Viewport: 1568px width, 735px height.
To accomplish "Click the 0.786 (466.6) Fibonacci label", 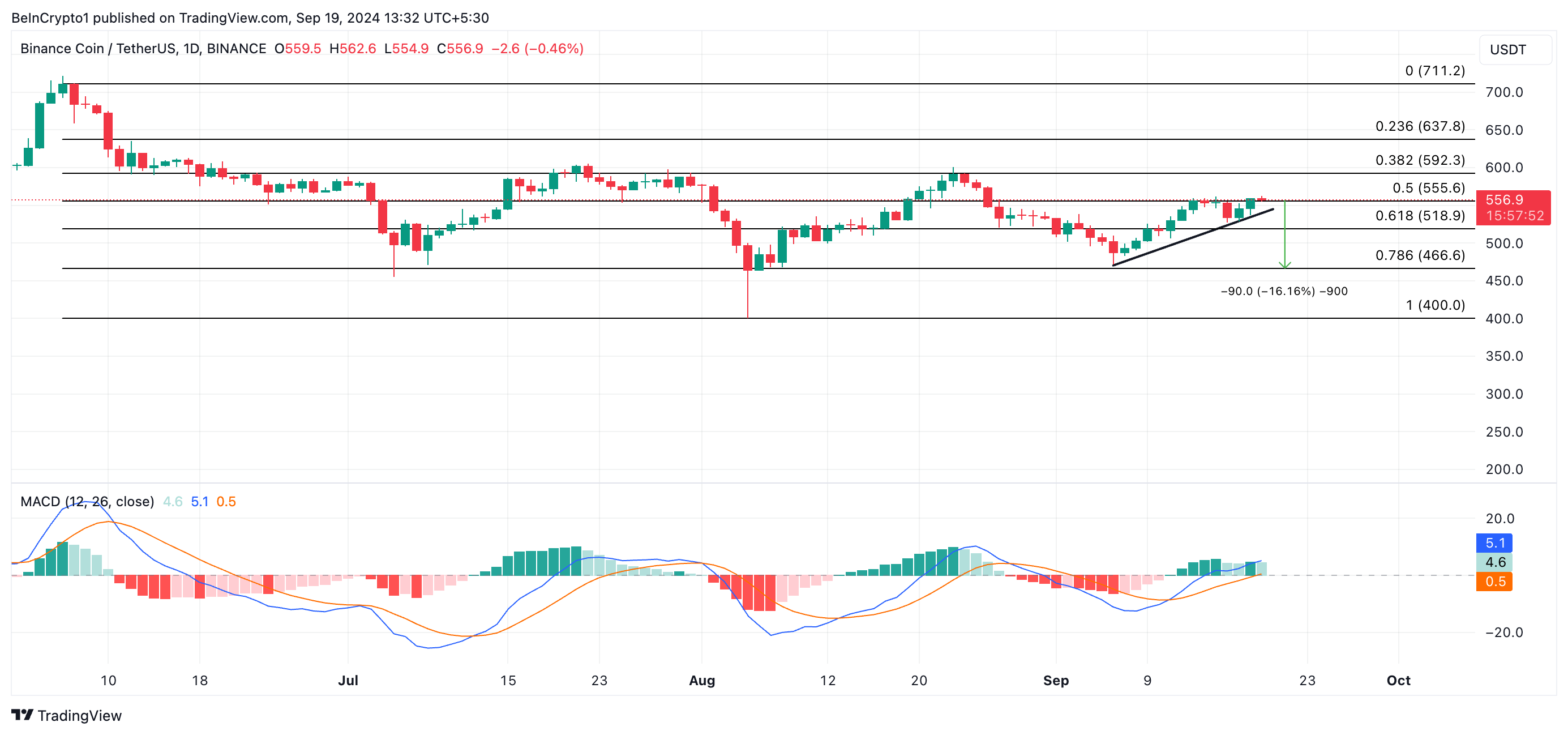I will pos(1420,255).
